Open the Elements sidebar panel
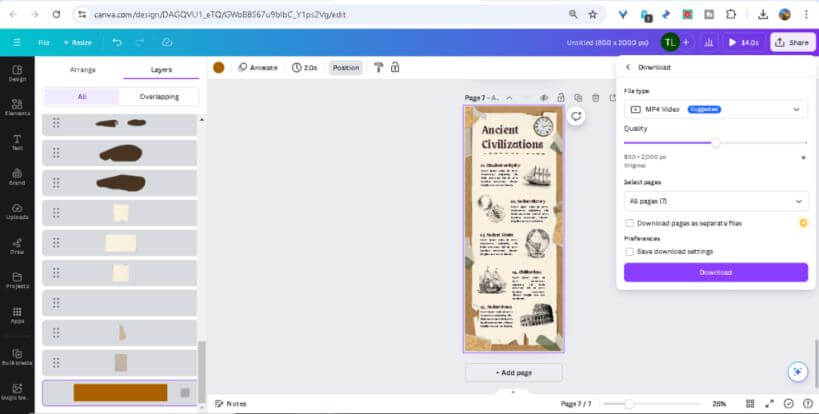Screen dimensions: 819x414 [x=17, y=108]
